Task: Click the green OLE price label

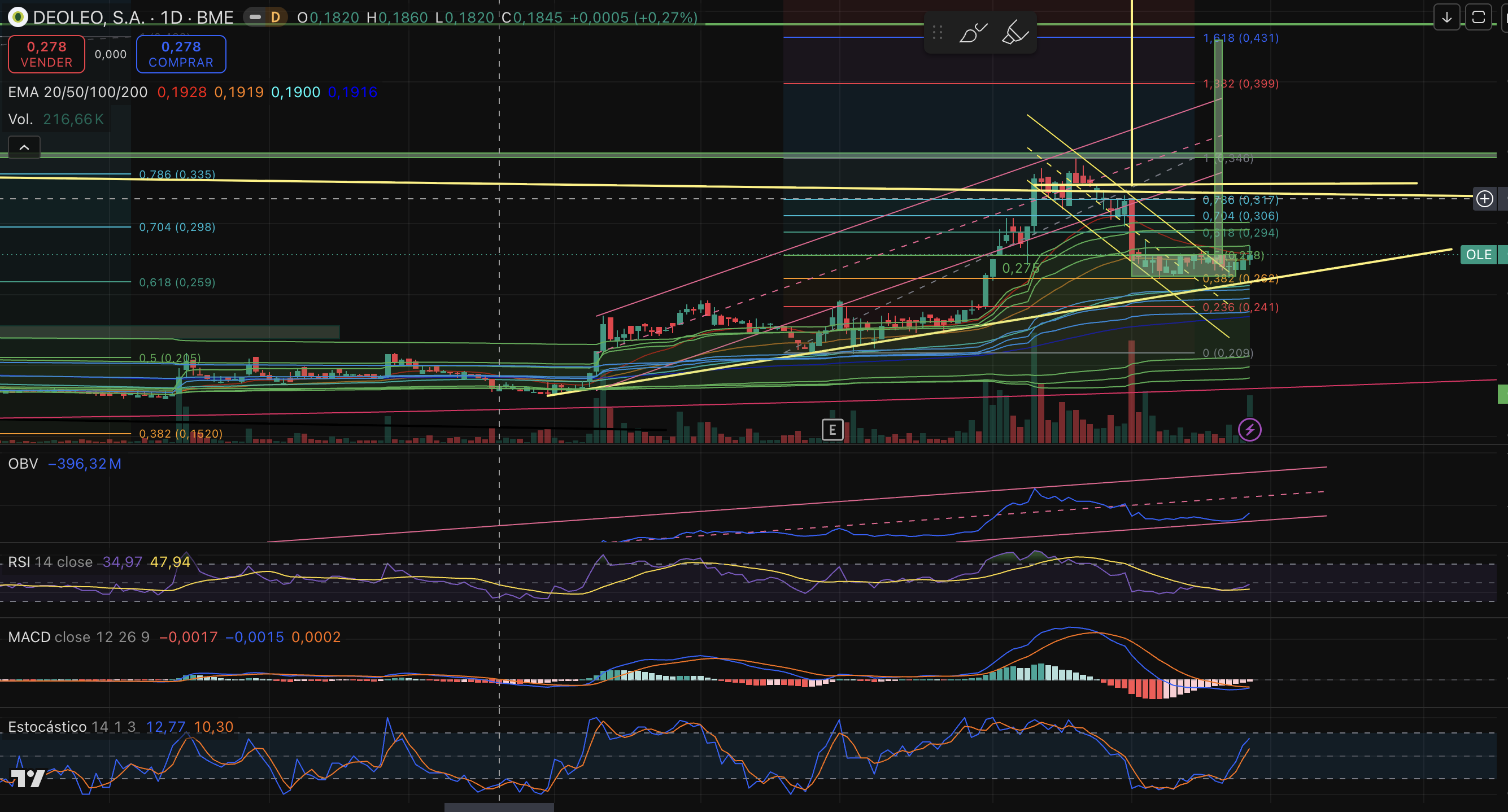Action: coord(1478,255)
